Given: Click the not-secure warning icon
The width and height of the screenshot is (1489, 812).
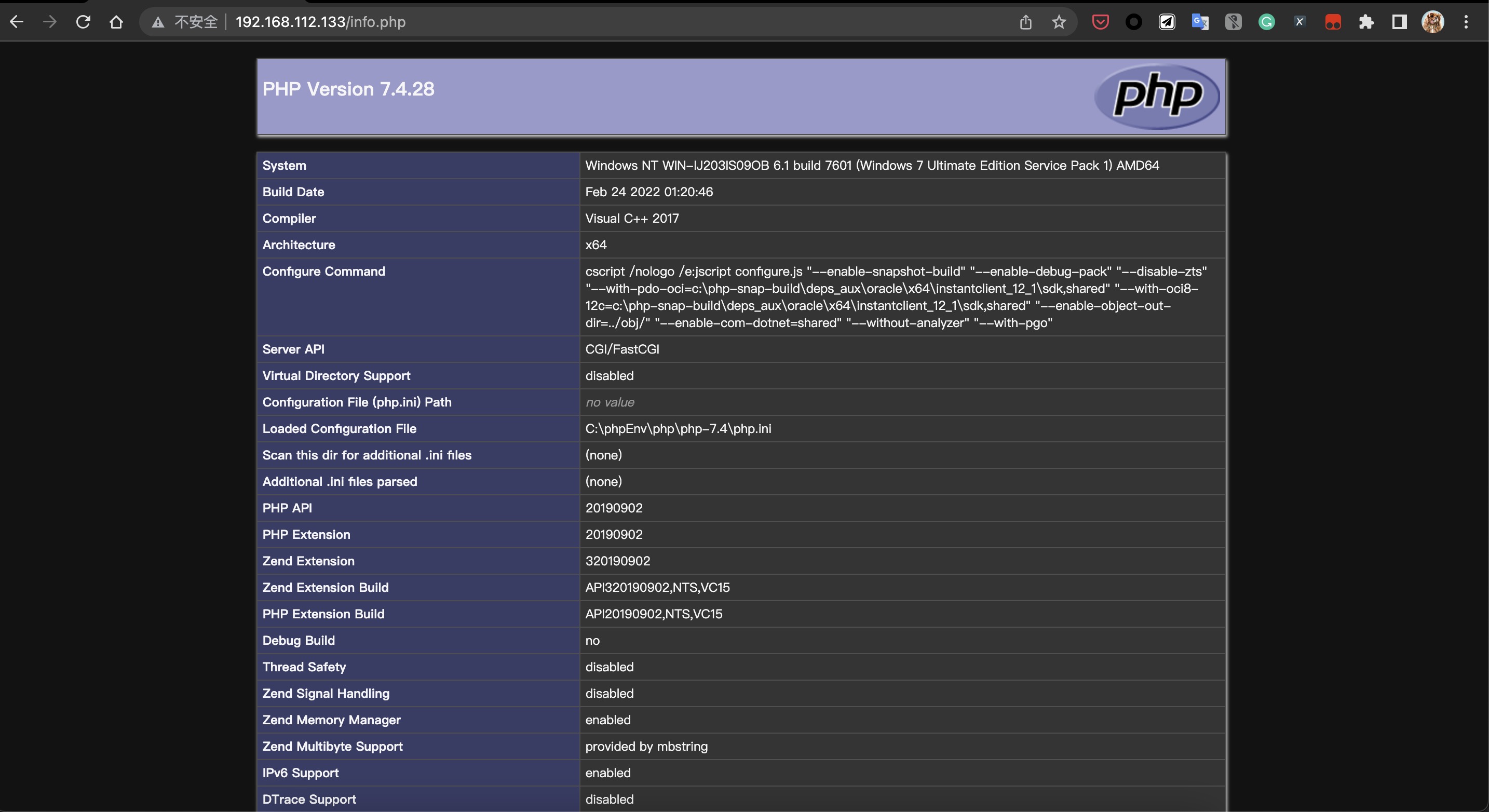Looking at the screenshot, I should tap(158, 22).
